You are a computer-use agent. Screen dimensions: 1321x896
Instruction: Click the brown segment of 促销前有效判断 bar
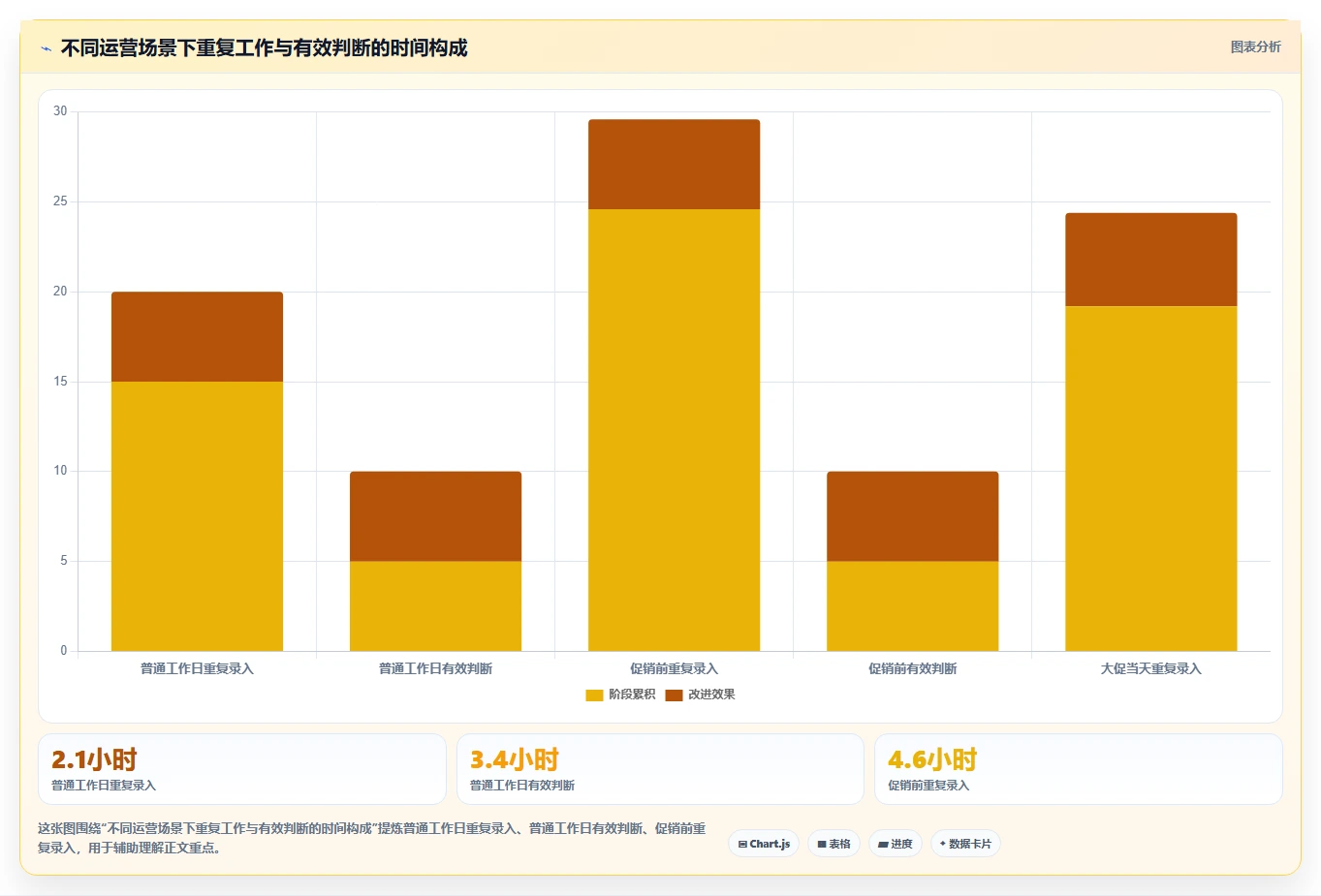(x=912, y=516)
